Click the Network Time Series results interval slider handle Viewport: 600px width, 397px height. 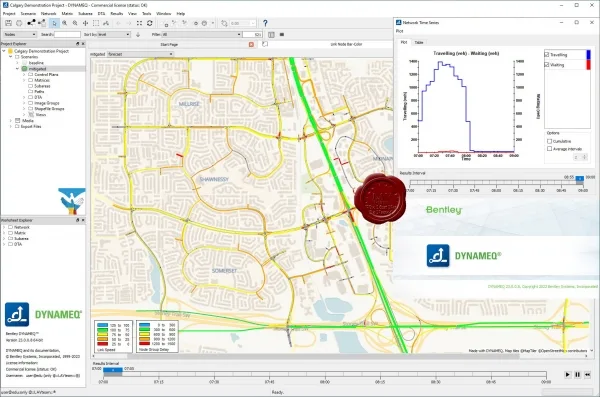(x=580, y=179)
